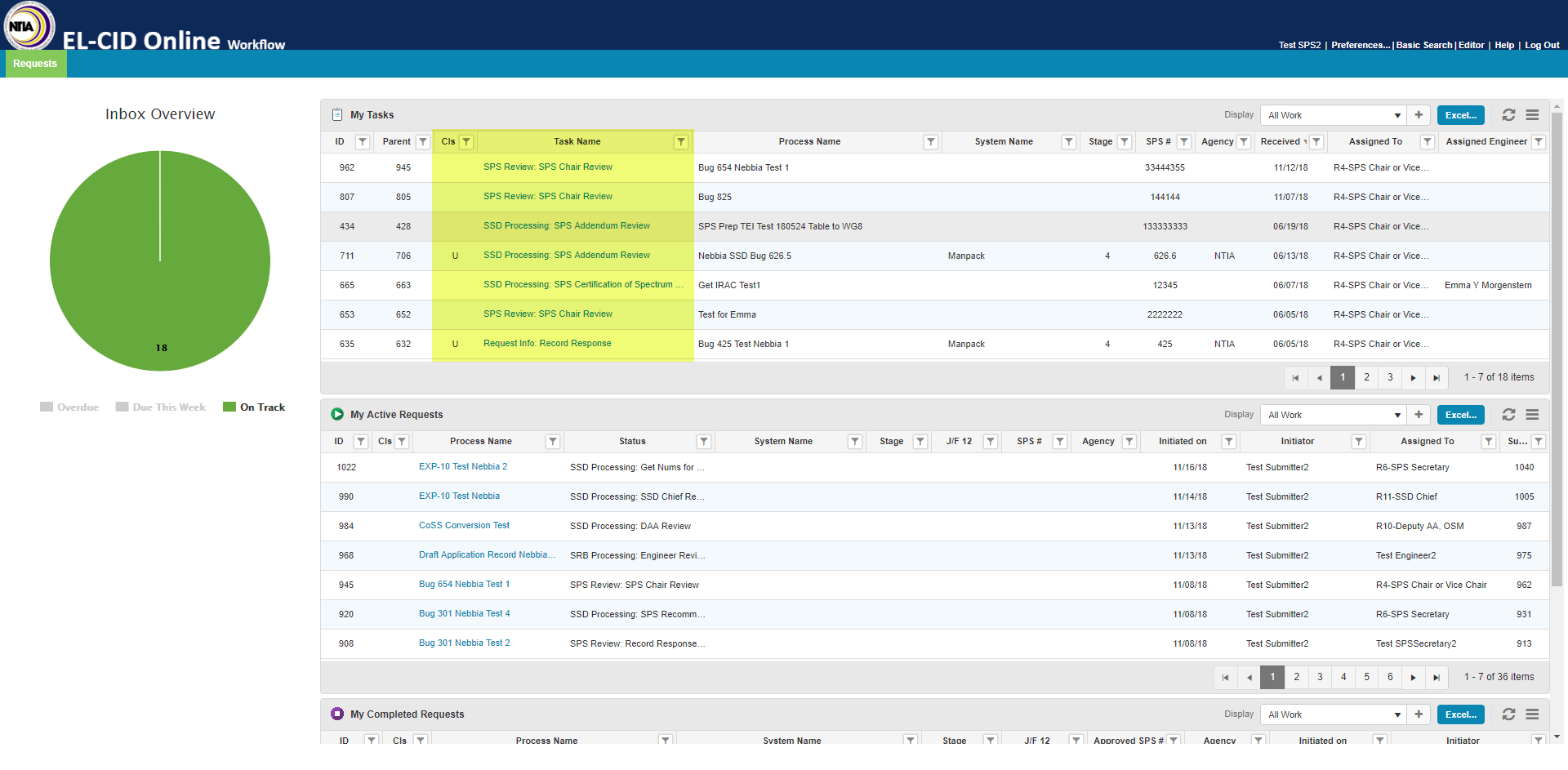The height and width of the screenshot is (770, 1568).
Task: Toggle Overdue legend item in Inbox Overview
Action: pos(69,407)
